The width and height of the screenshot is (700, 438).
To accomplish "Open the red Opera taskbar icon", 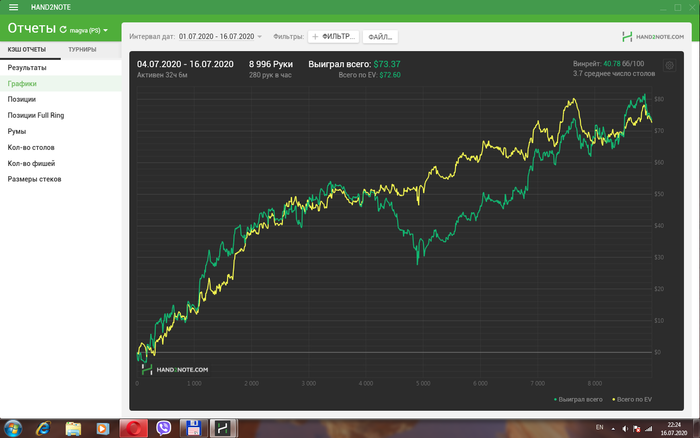I will 133,429.
